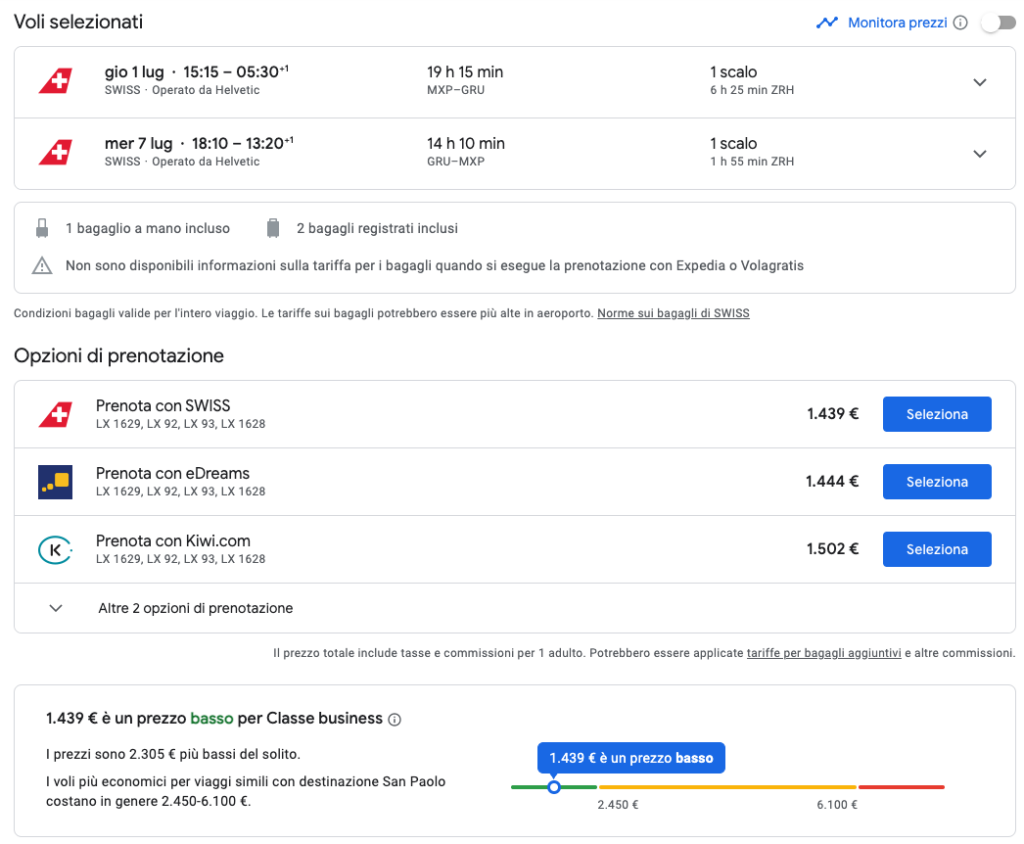
Task: Click Prenota con eDreams text
Action: 173,473
